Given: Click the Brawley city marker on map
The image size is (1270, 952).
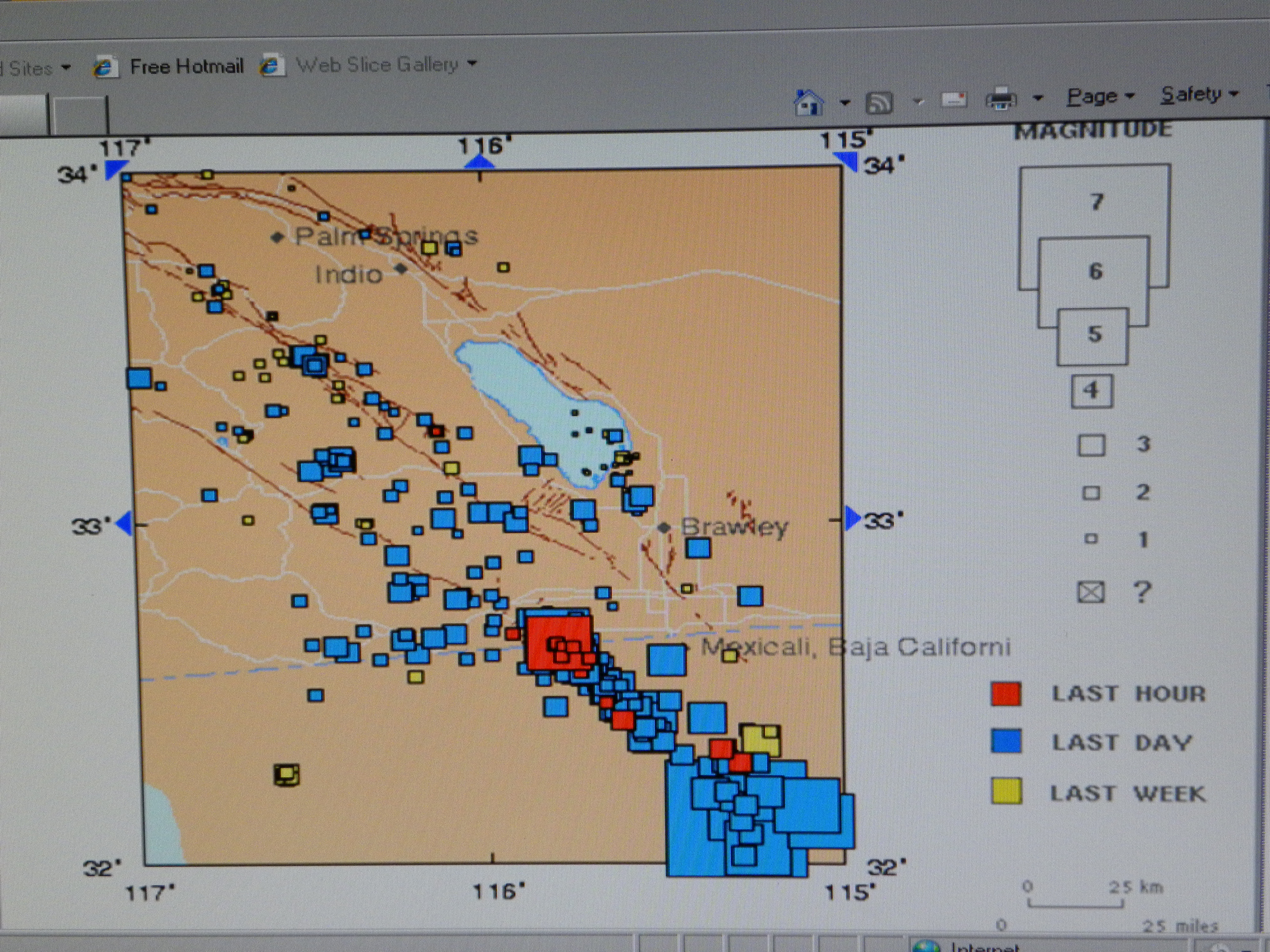Looking at the screenshot, I should (x=664, y=527).
